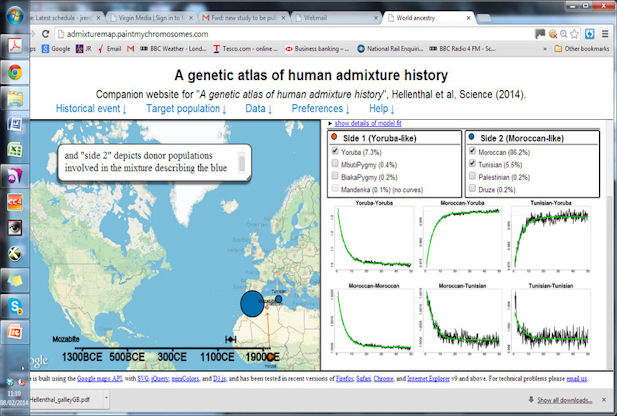This screenshot has width=617, height=416.
Task: Select the World ancestry tab
Action: 428,18
